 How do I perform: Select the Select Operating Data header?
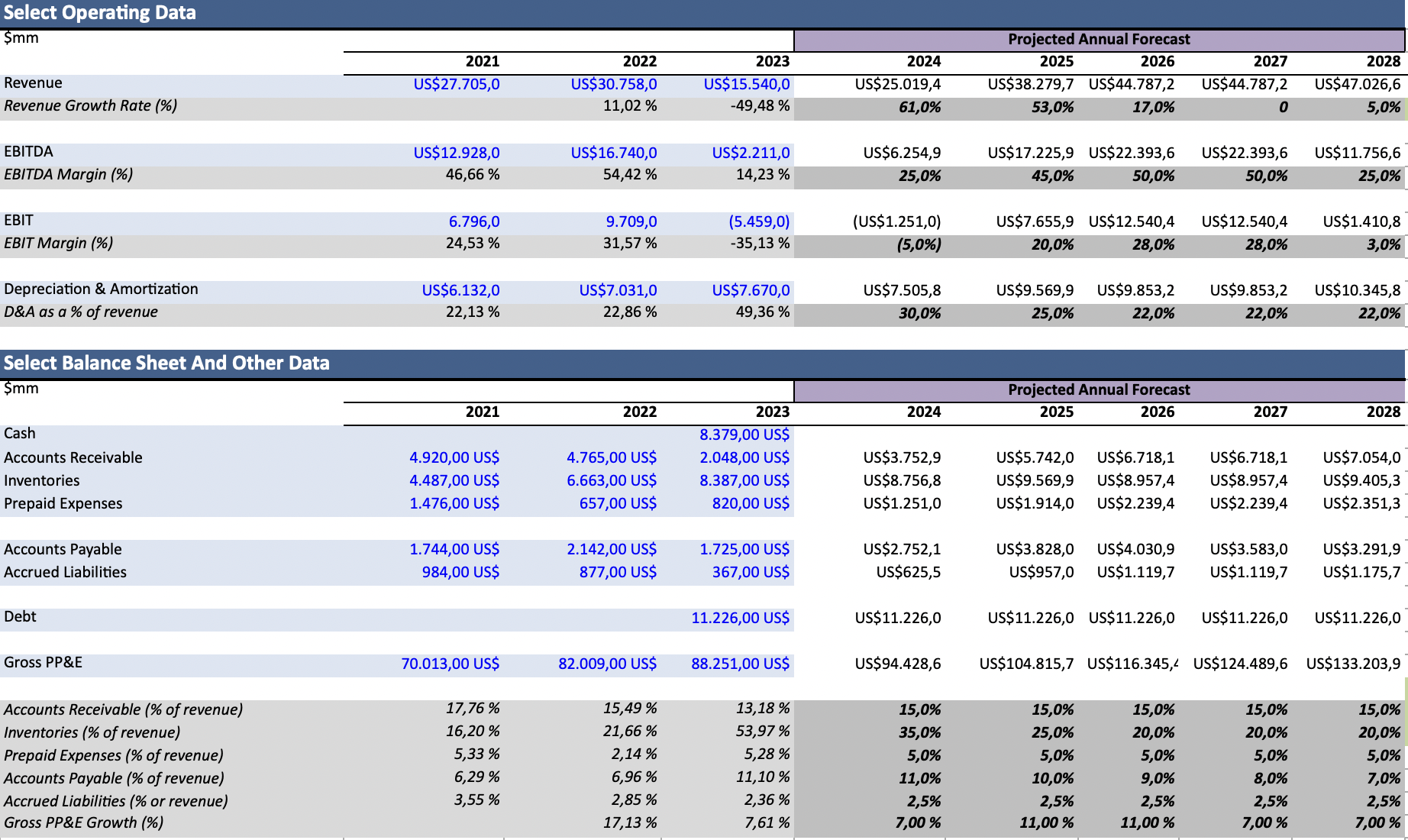(x=100, y=13)
